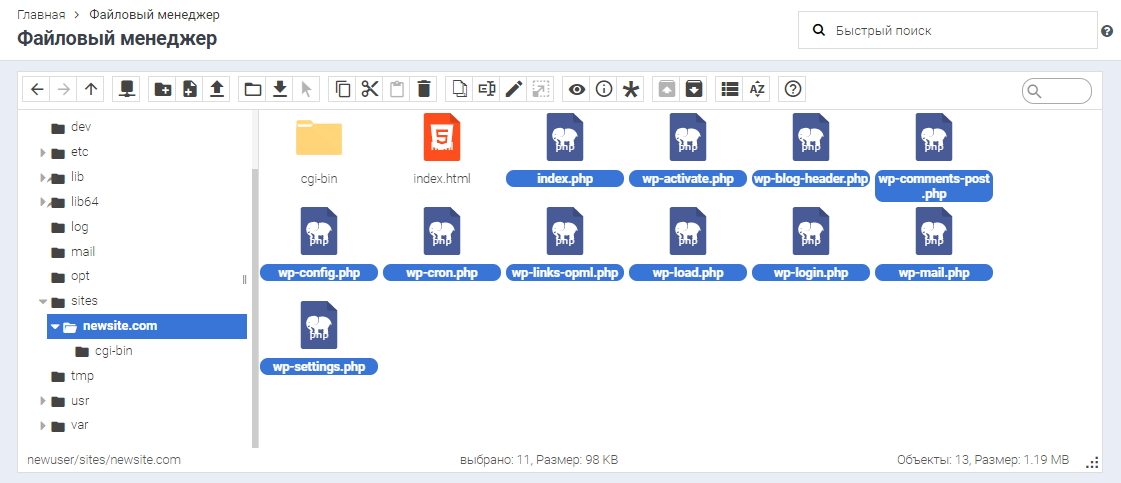Toggle list view mode icon

tap(730, 89)
